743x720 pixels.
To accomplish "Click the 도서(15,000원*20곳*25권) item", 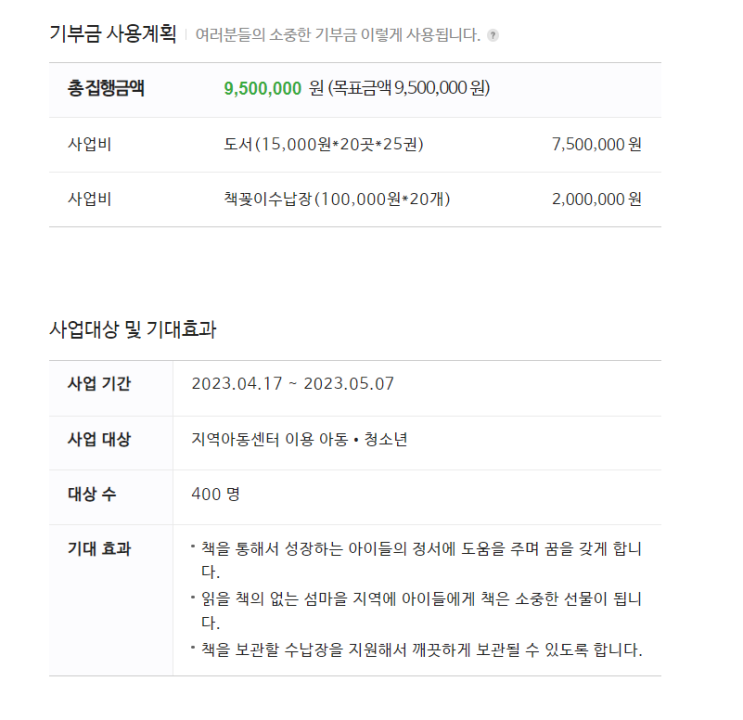I will 324,144.
